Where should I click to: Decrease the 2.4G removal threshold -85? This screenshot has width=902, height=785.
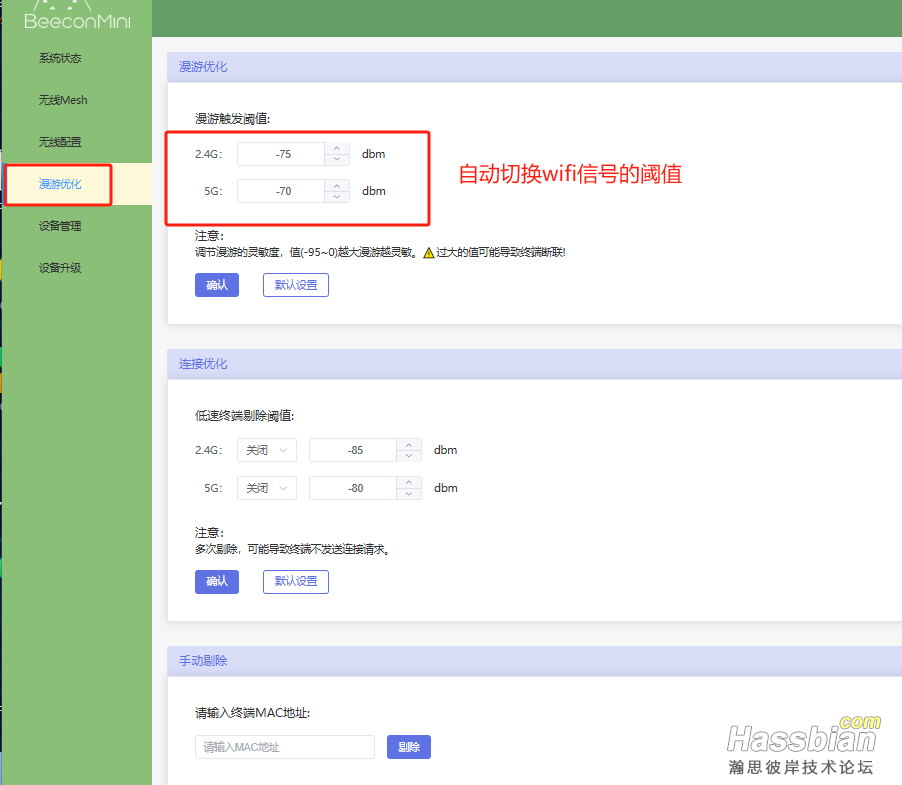[x=409, y=455]
